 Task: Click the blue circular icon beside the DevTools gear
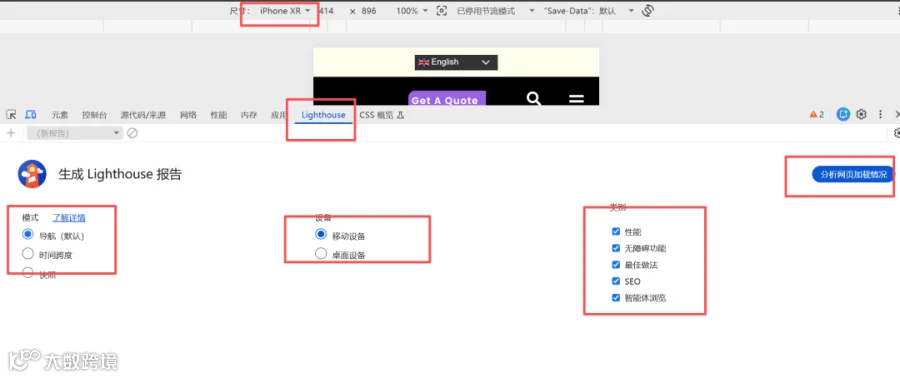[843, 114]
